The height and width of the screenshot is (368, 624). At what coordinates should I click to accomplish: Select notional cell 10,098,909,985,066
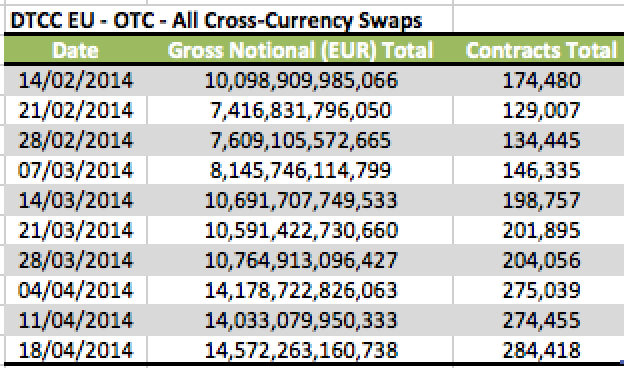coord(301,81)
